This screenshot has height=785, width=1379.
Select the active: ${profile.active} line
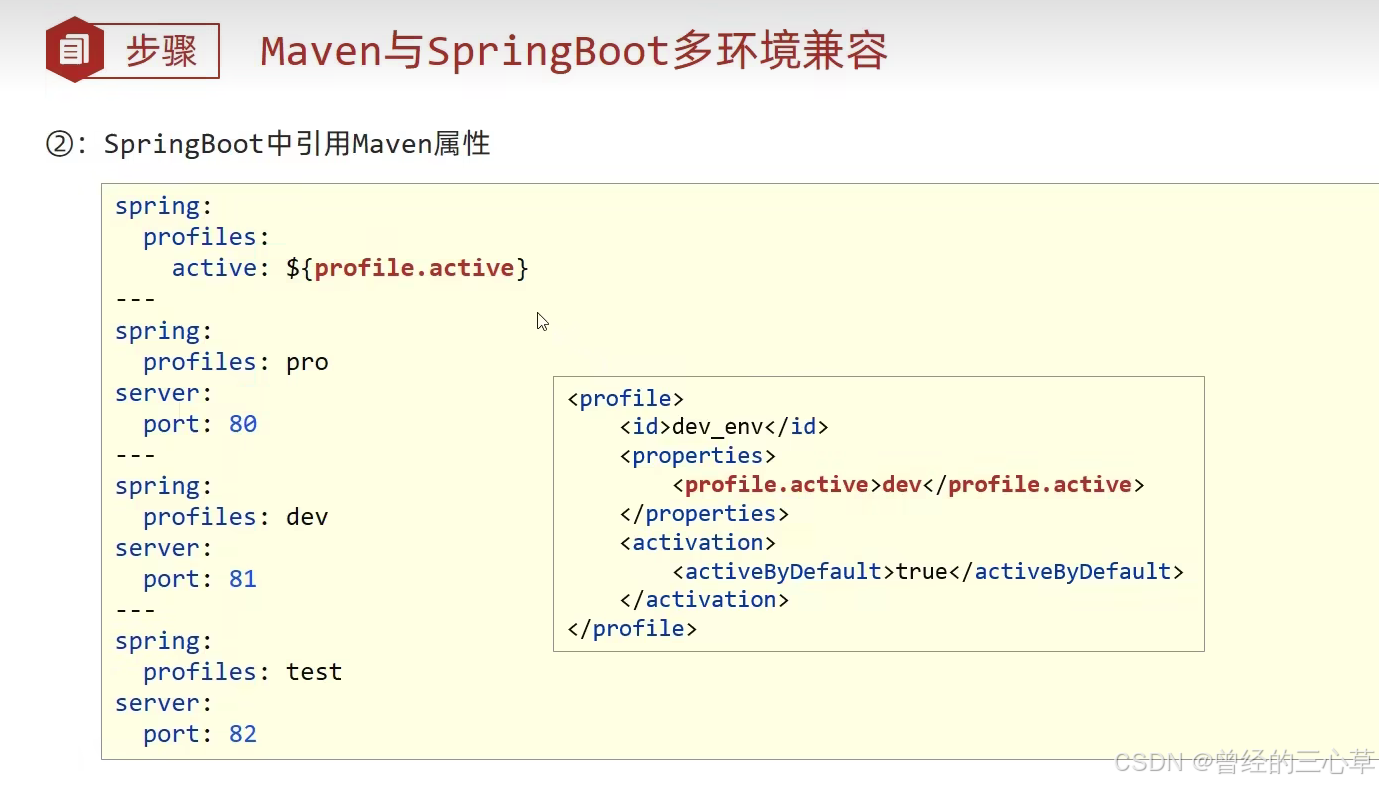[350, 268]
